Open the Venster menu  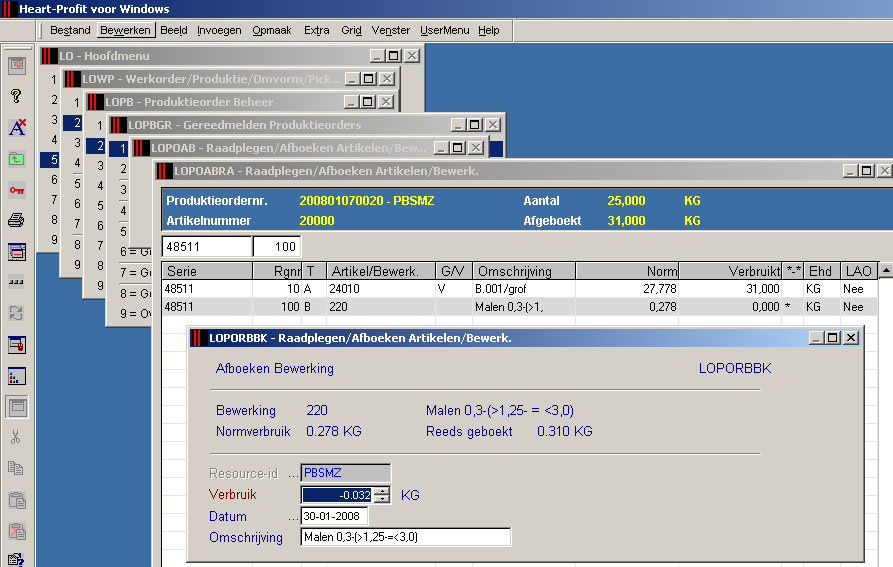pyautogui.click(x=391, y=30)
